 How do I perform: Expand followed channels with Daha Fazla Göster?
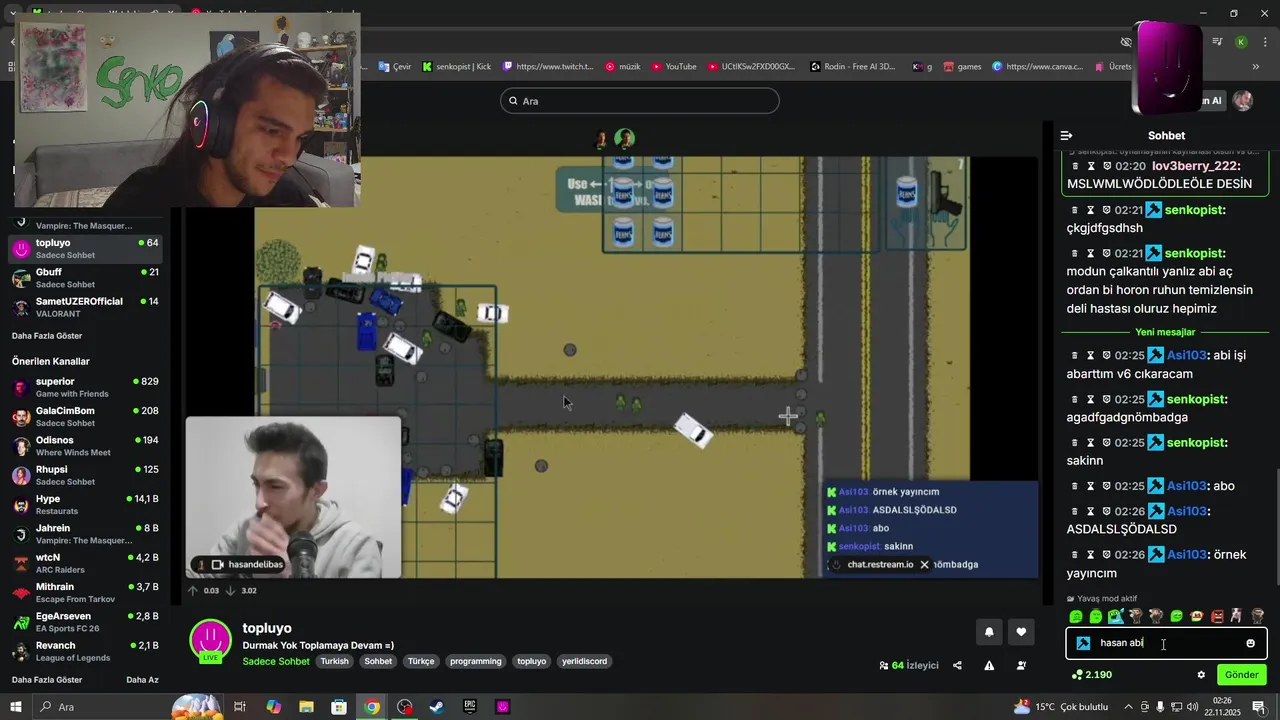[47, 336]
